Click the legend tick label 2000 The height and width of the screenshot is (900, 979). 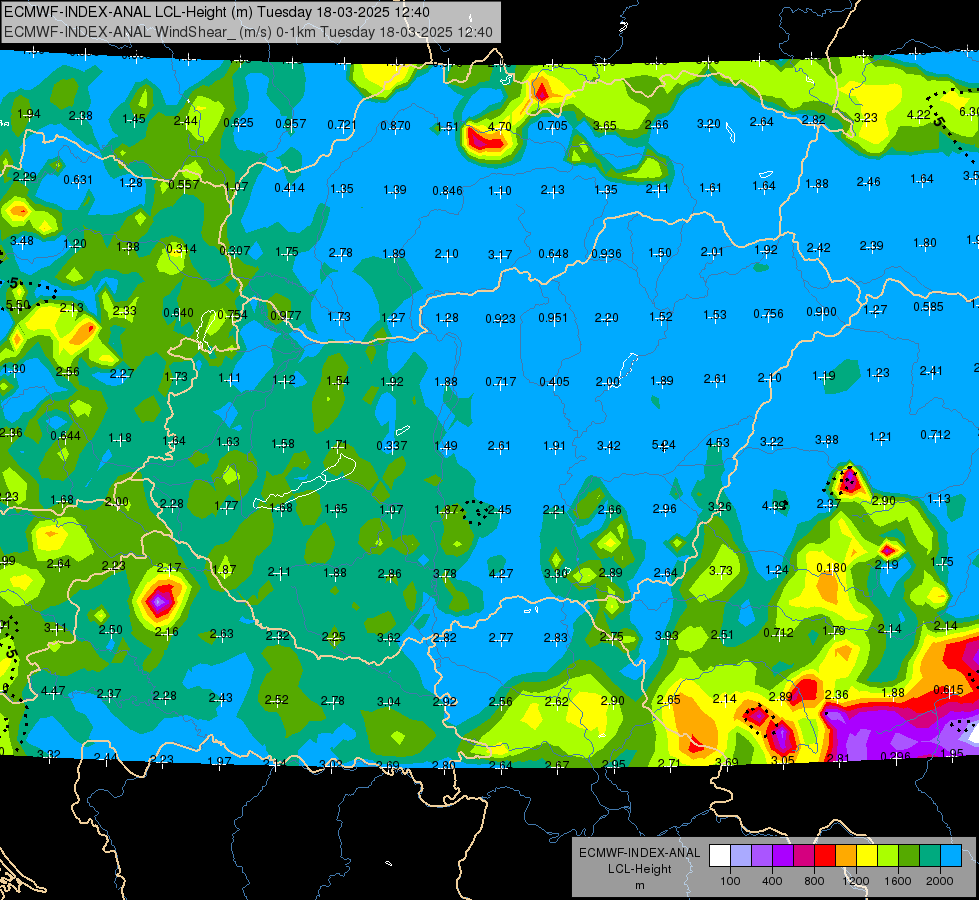click(x=940, y=881)
